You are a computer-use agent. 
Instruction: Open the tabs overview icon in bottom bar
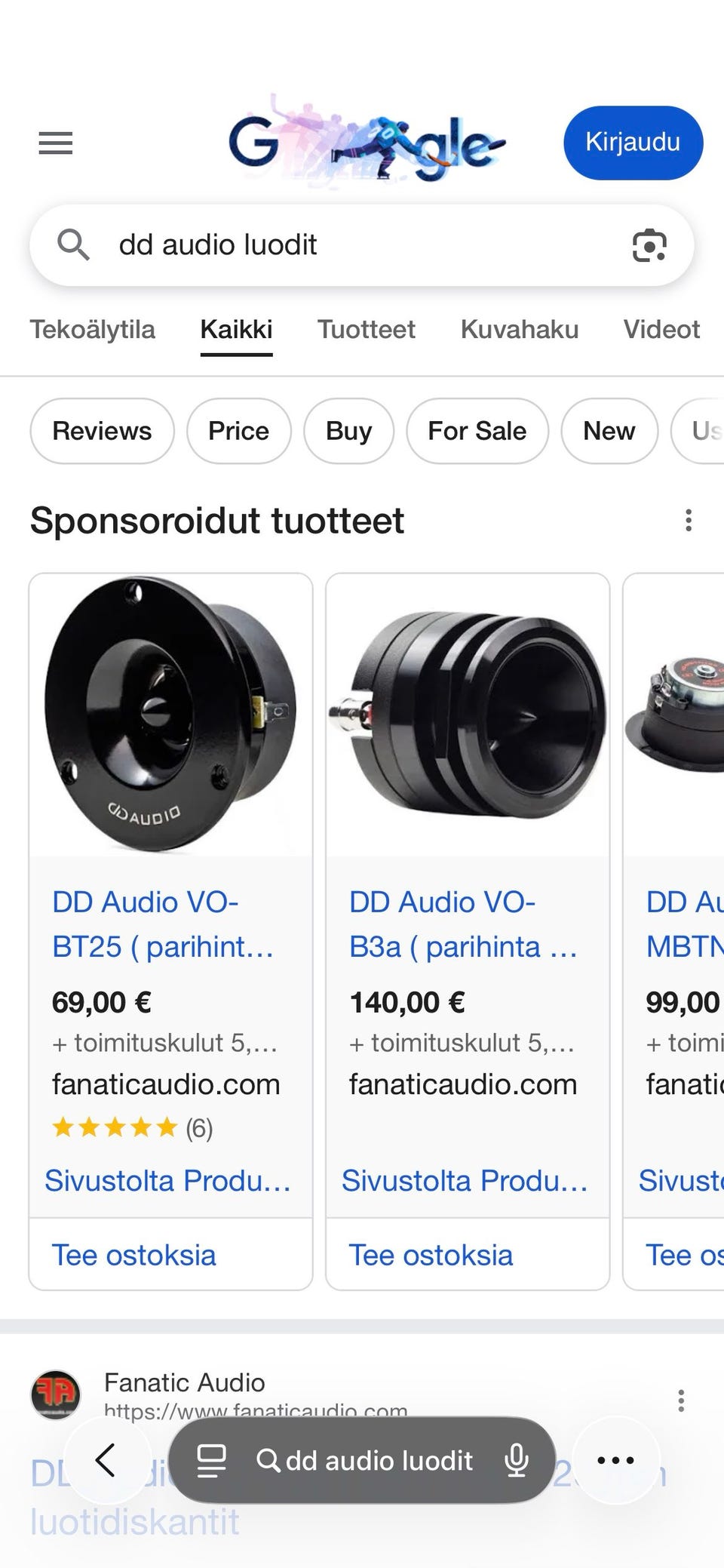coord(211,1460)
